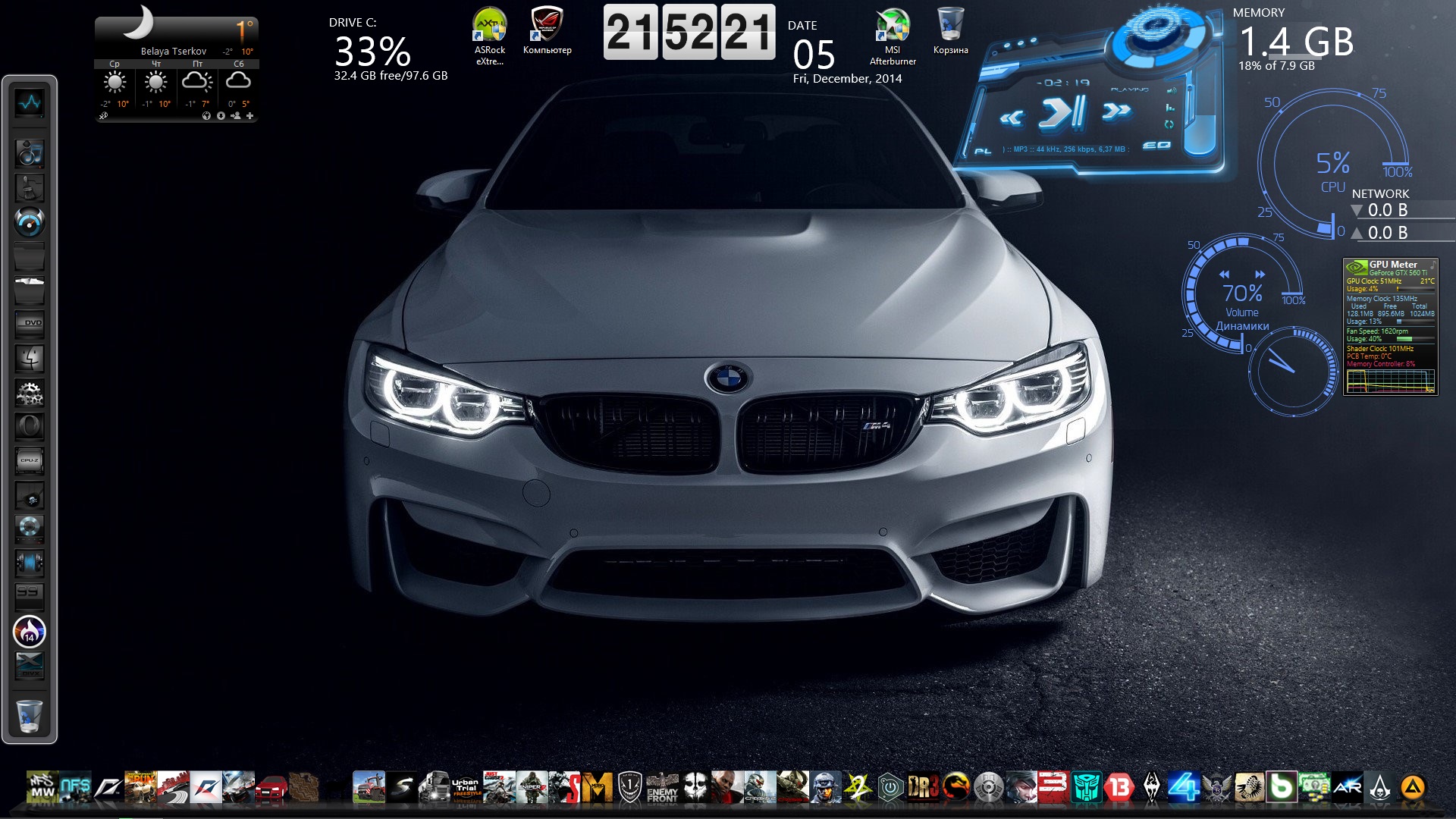Click the 1.4 GB memory readout
Screen dimensions: 1456x819
click(1296, 42)
